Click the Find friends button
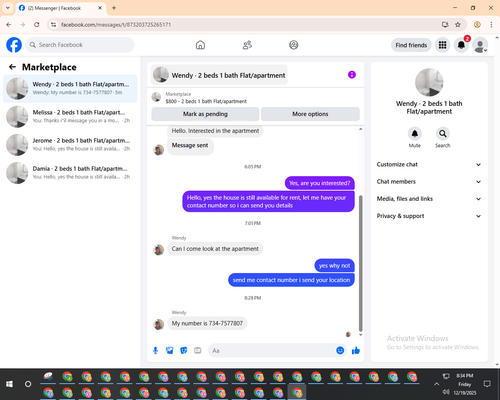This screenshot has height=400, width=500. coord(411,45)
